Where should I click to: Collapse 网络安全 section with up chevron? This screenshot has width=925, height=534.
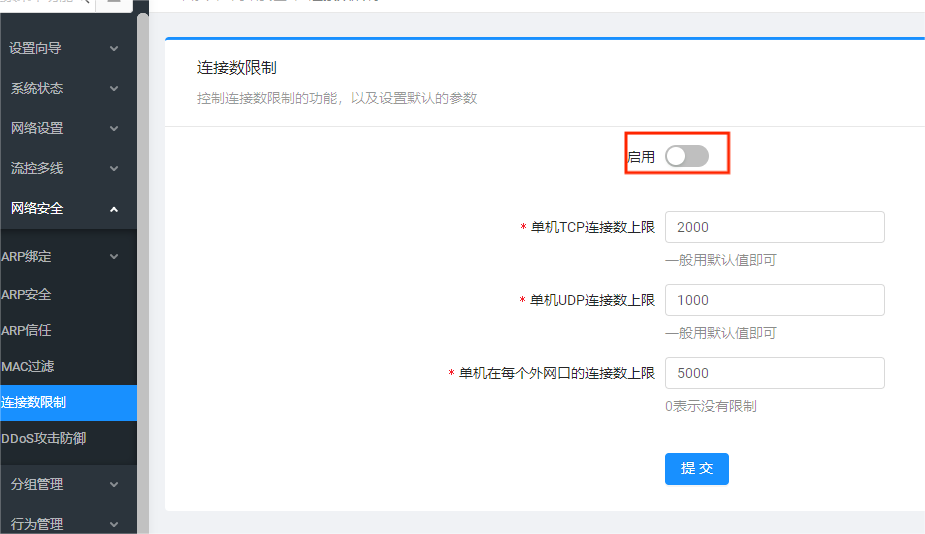(114, 208)
